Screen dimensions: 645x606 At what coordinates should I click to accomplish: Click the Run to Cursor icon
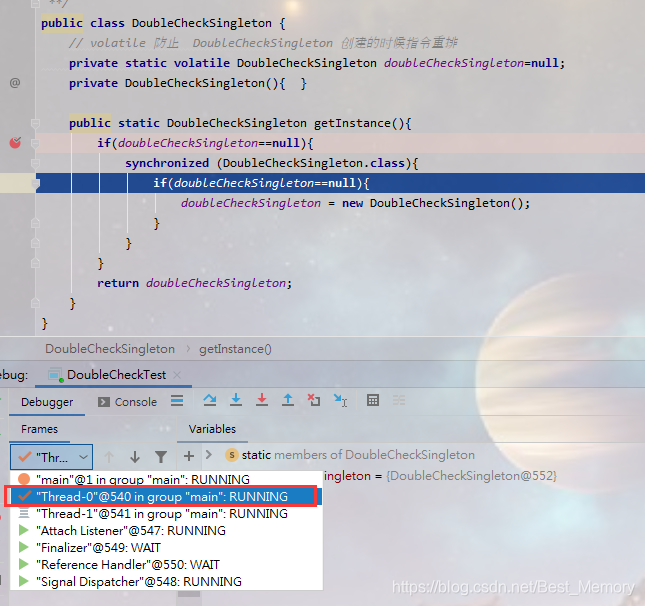[340, 400]
